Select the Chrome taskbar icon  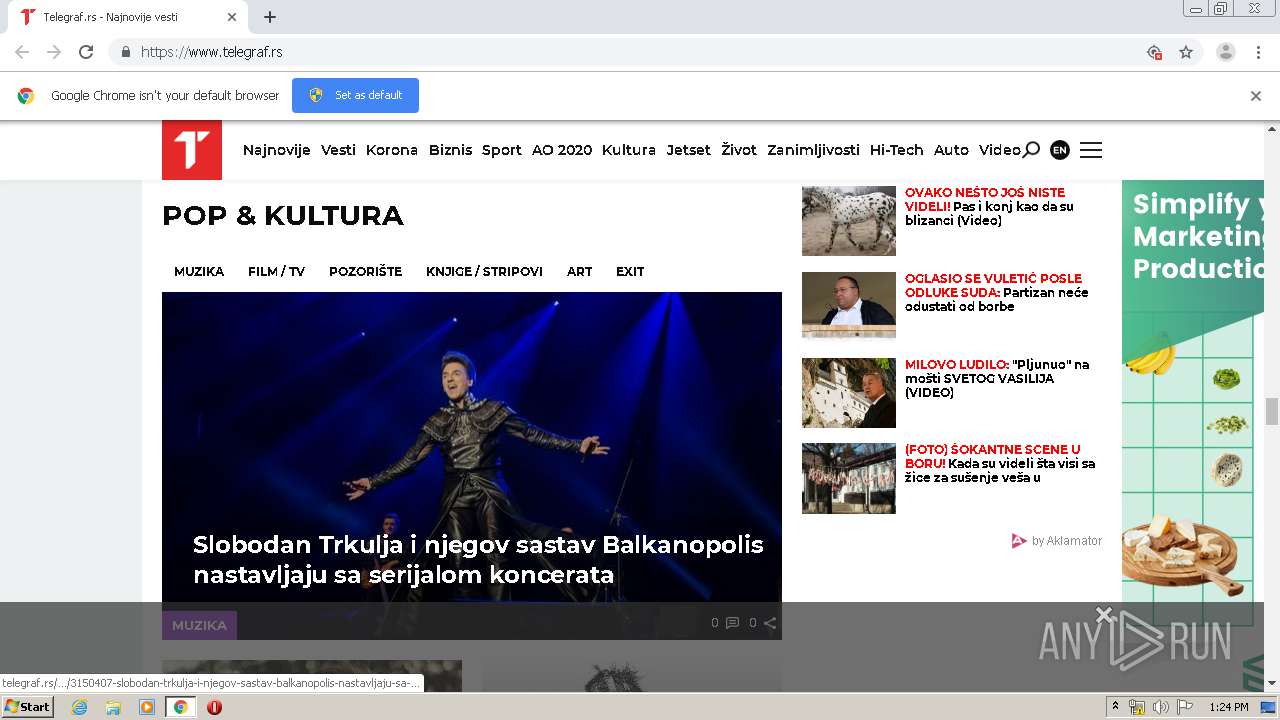[x=180, y=707]
